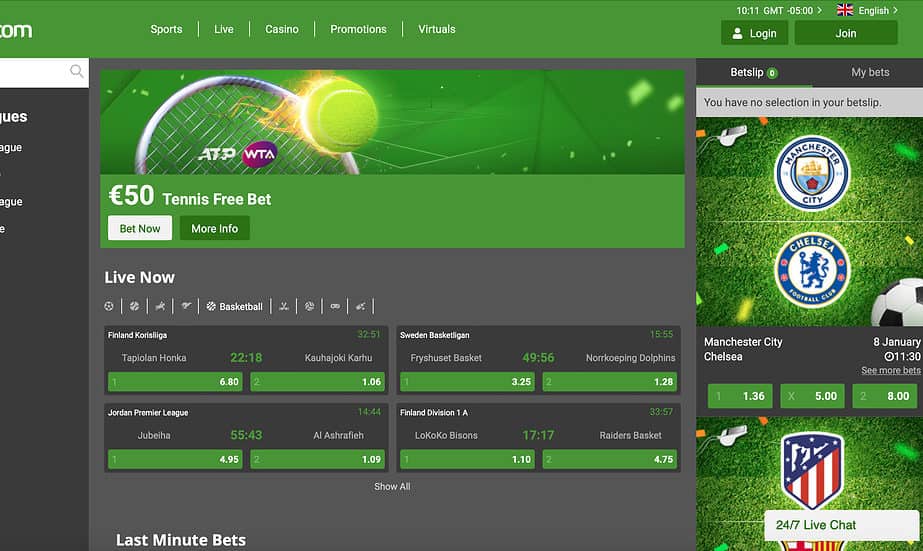
Task: Bet on Chelsea win at odds 8.00
Action: coord(885,396)
